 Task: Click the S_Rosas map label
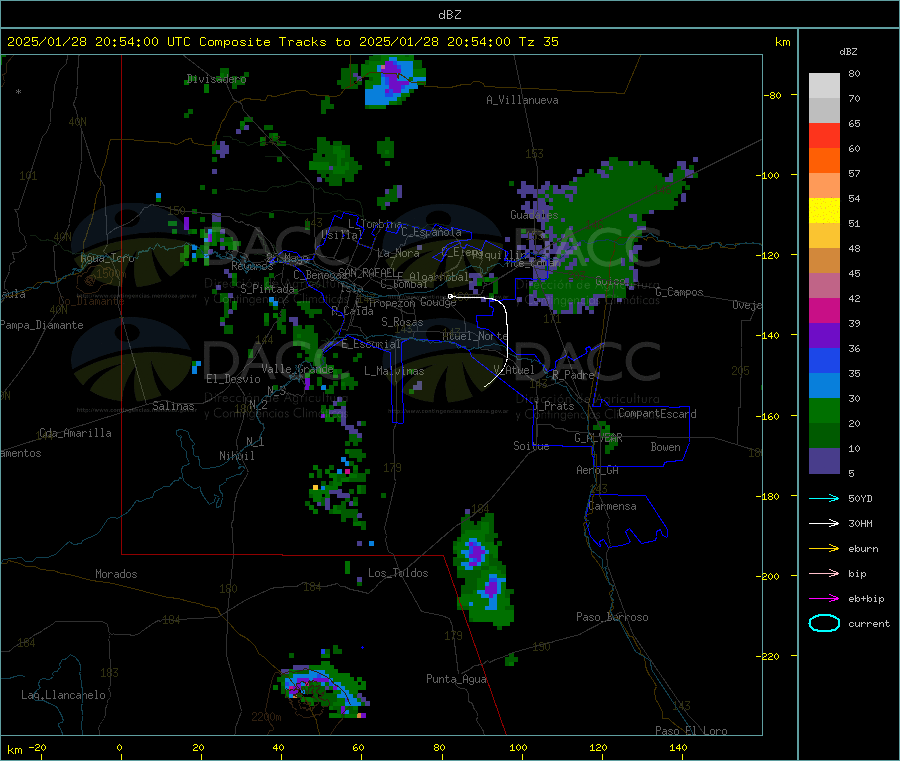(x=402, y=323)
